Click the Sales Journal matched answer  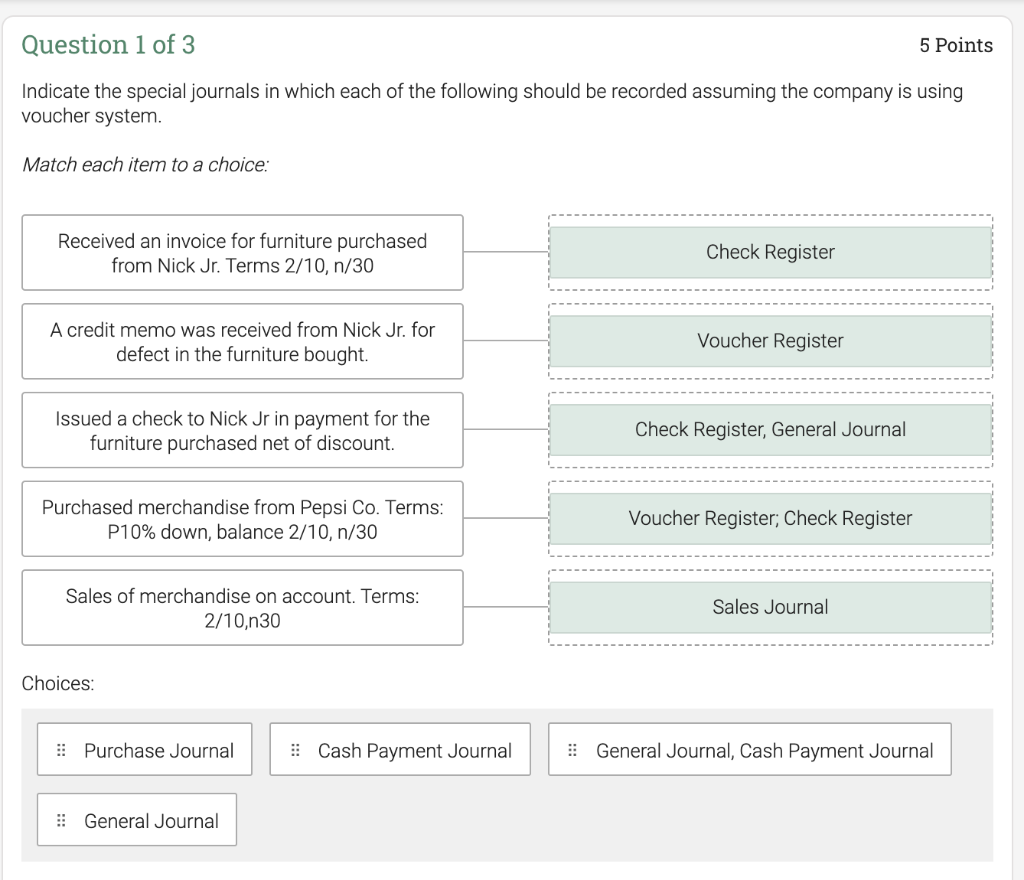coord(771,607)
